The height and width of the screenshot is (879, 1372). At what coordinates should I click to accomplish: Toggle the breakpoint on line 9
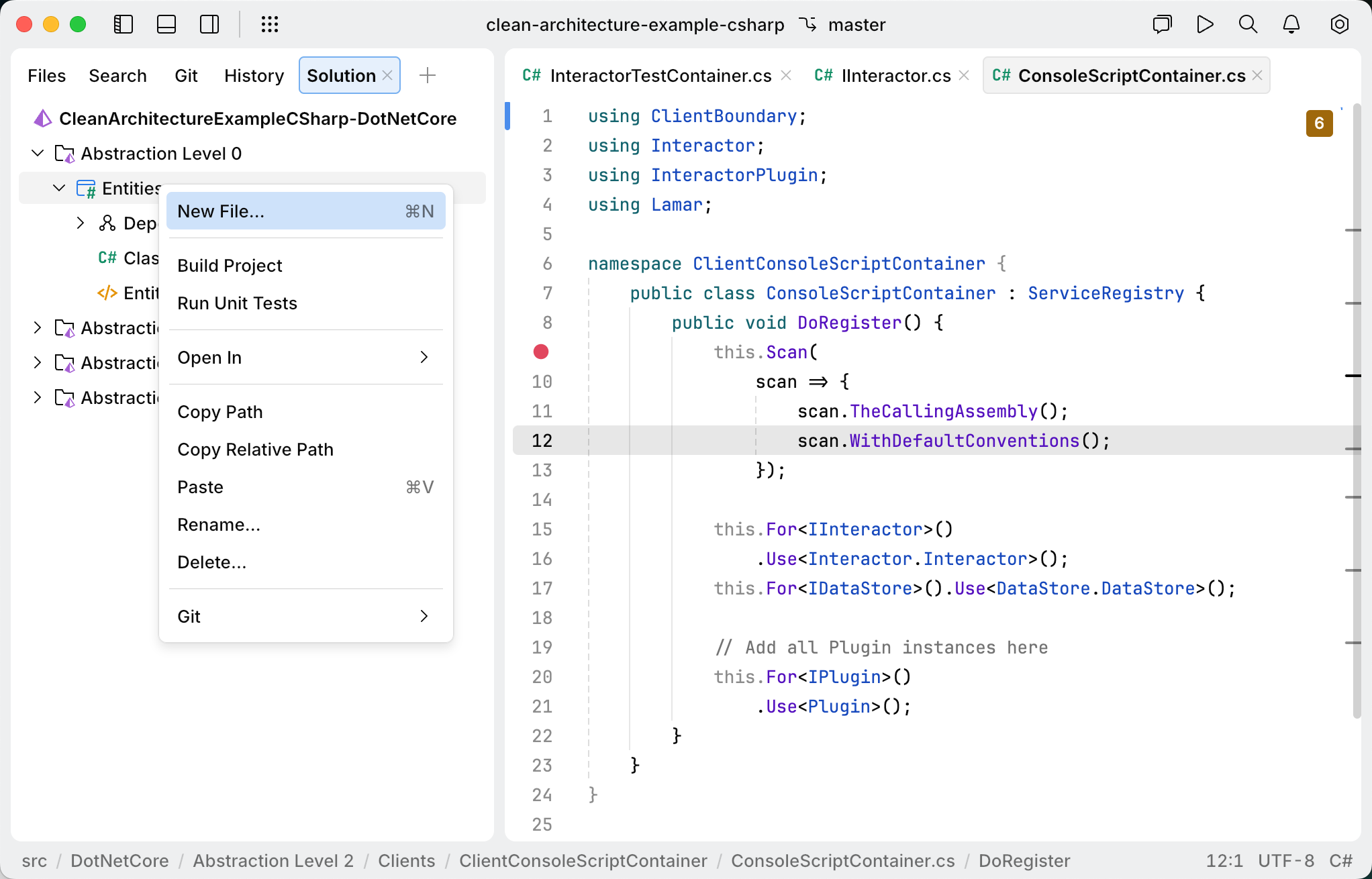(541, 352)
